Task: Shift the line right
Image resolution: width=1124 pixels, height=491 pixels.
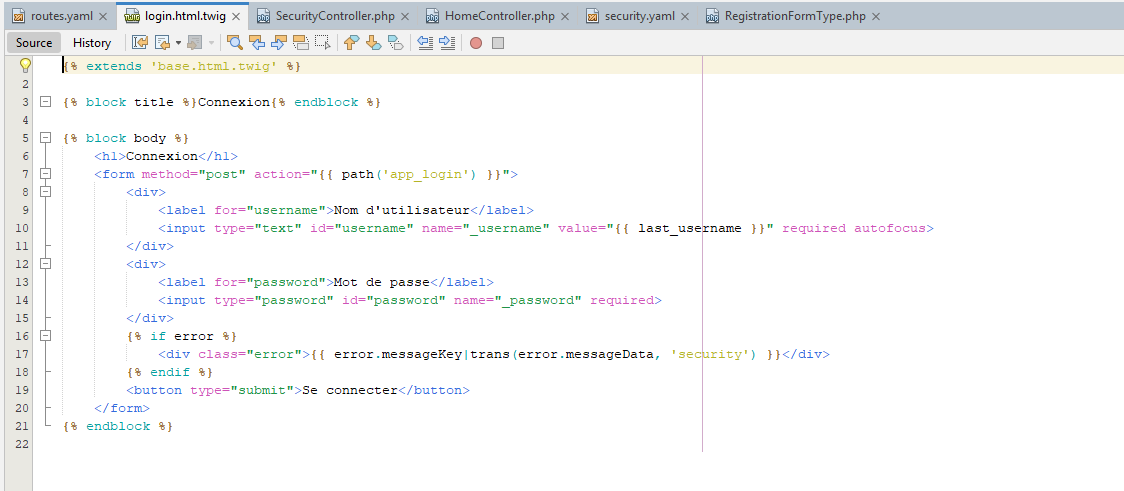Action: point(448,43)
